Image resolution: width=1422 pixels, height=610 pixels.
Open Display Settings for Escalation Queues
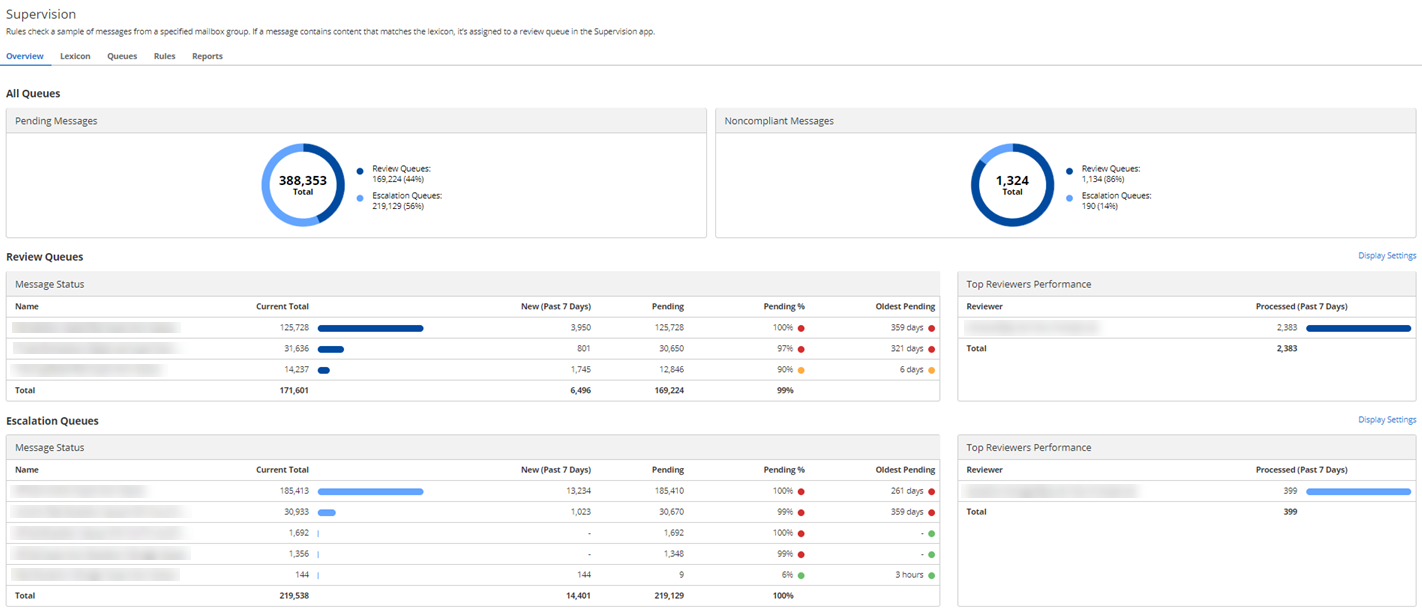point(1387,419)
